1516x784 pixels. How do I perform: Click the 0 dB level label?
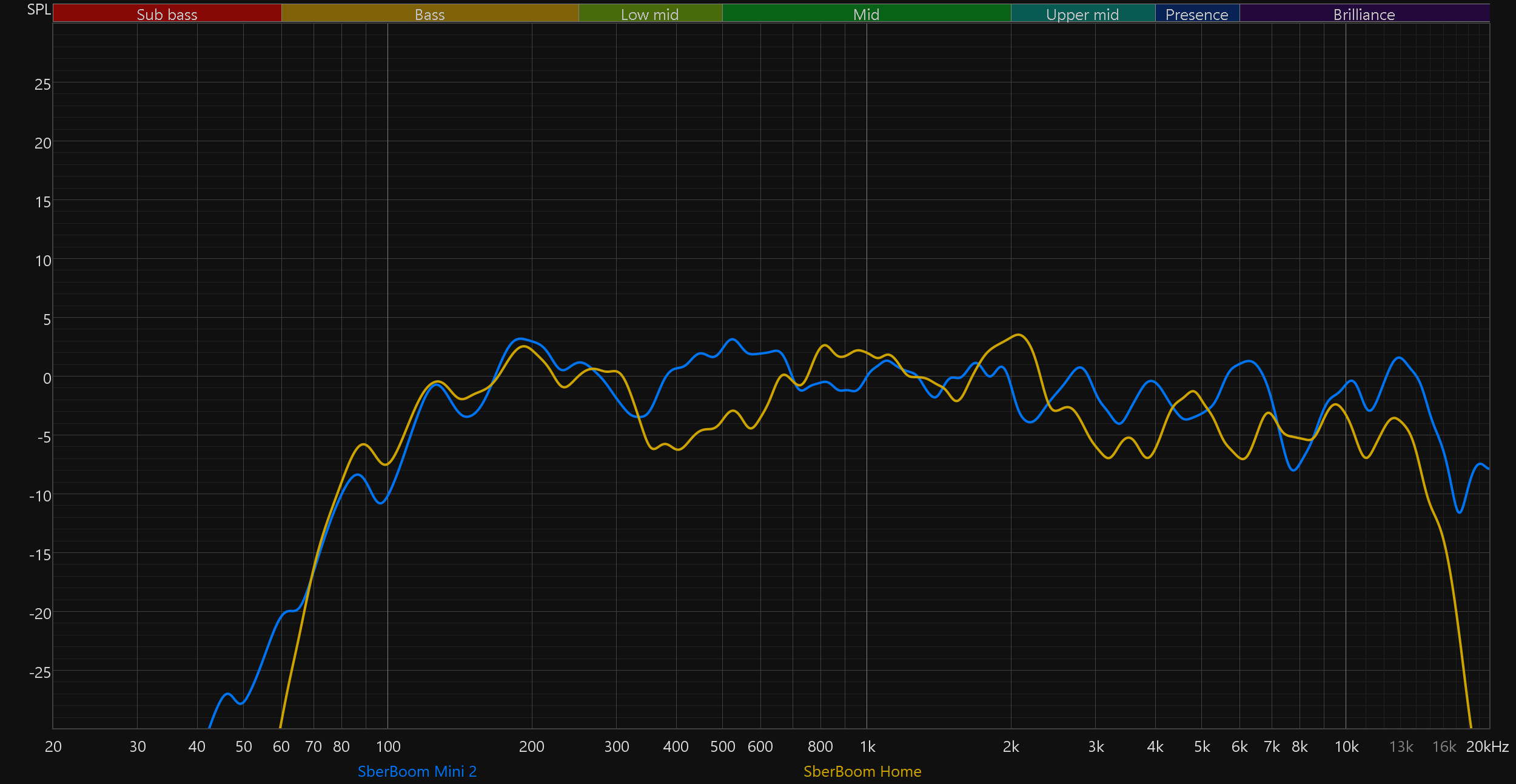[x=47, y=378]
